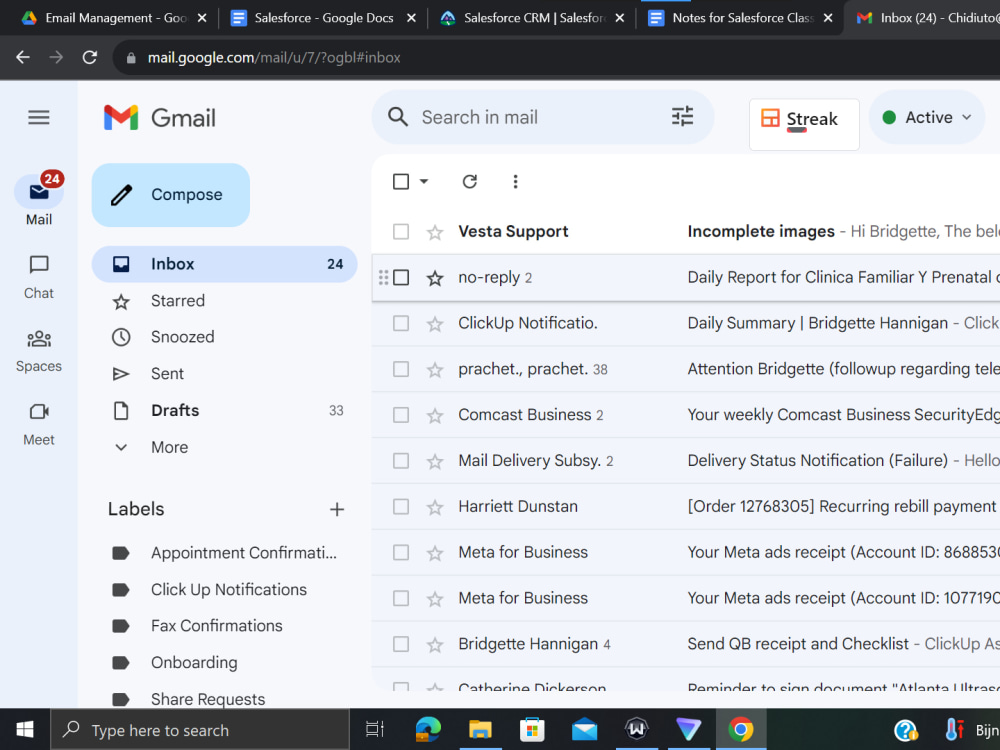
Task: Open Microsoft Edge from taskbar
Action: (428, 730)
